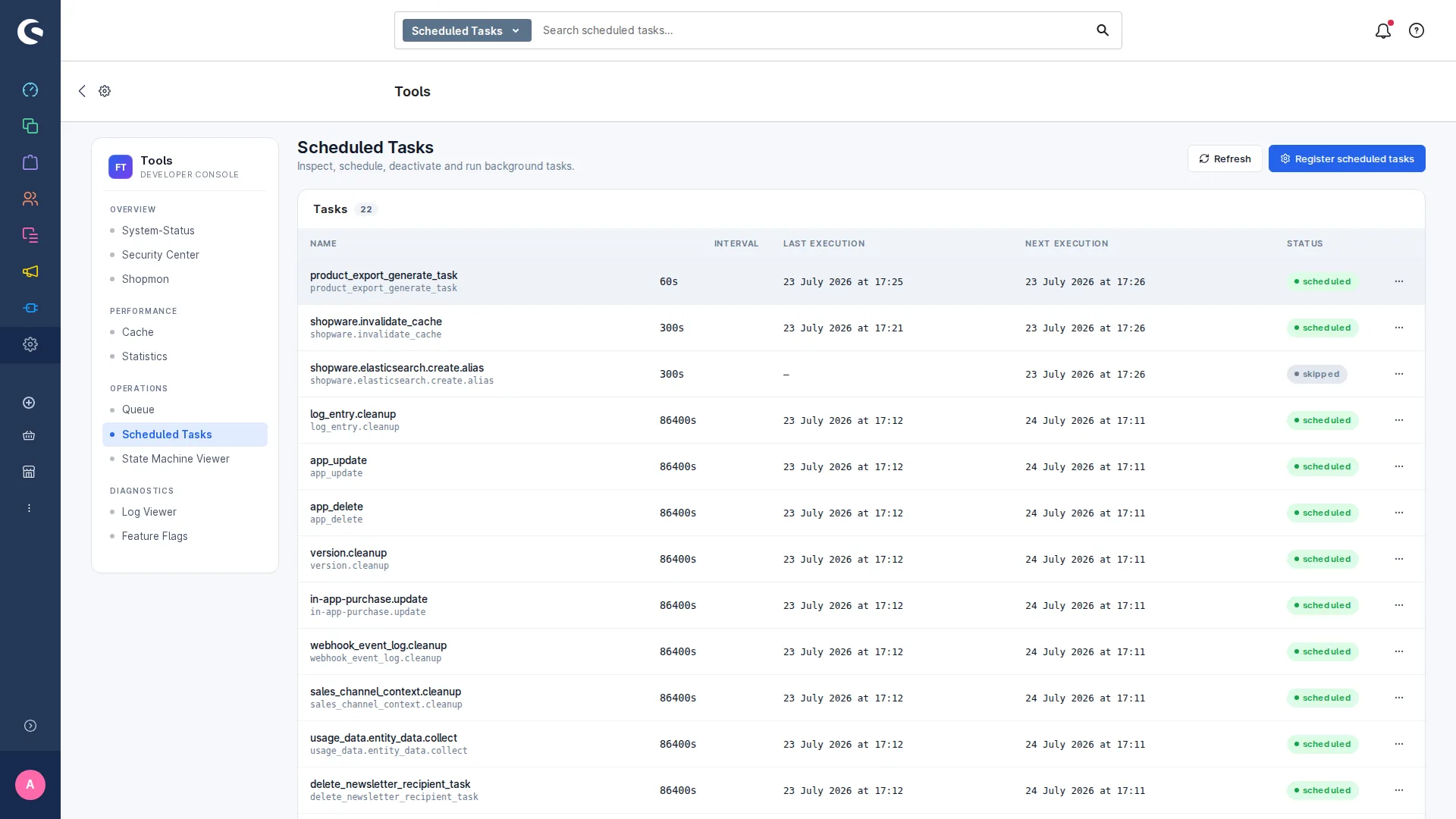The height and width of the screenshot is (819, 1456).
Task: Open the Catalogues icon in sidebar
Action: pos(30,126)
